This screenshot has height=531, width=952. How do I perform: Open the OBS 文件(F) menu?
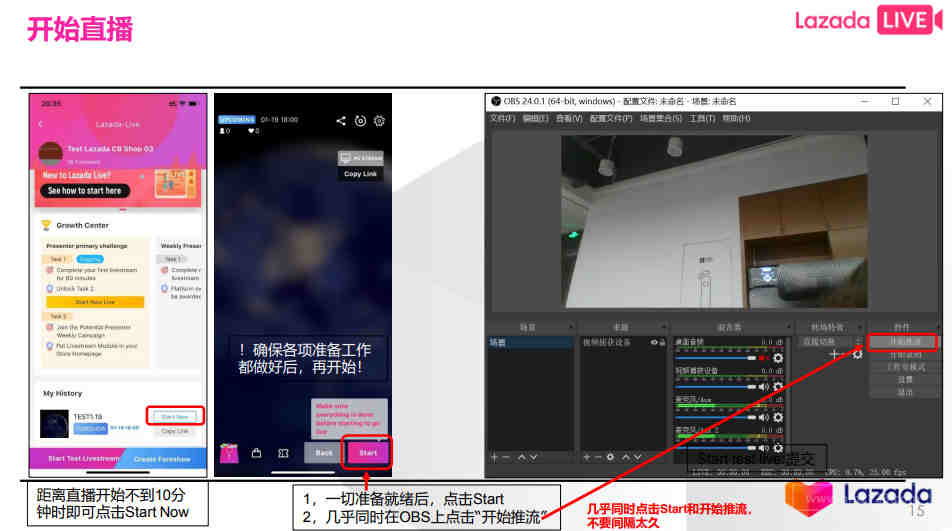click(502, 118)
